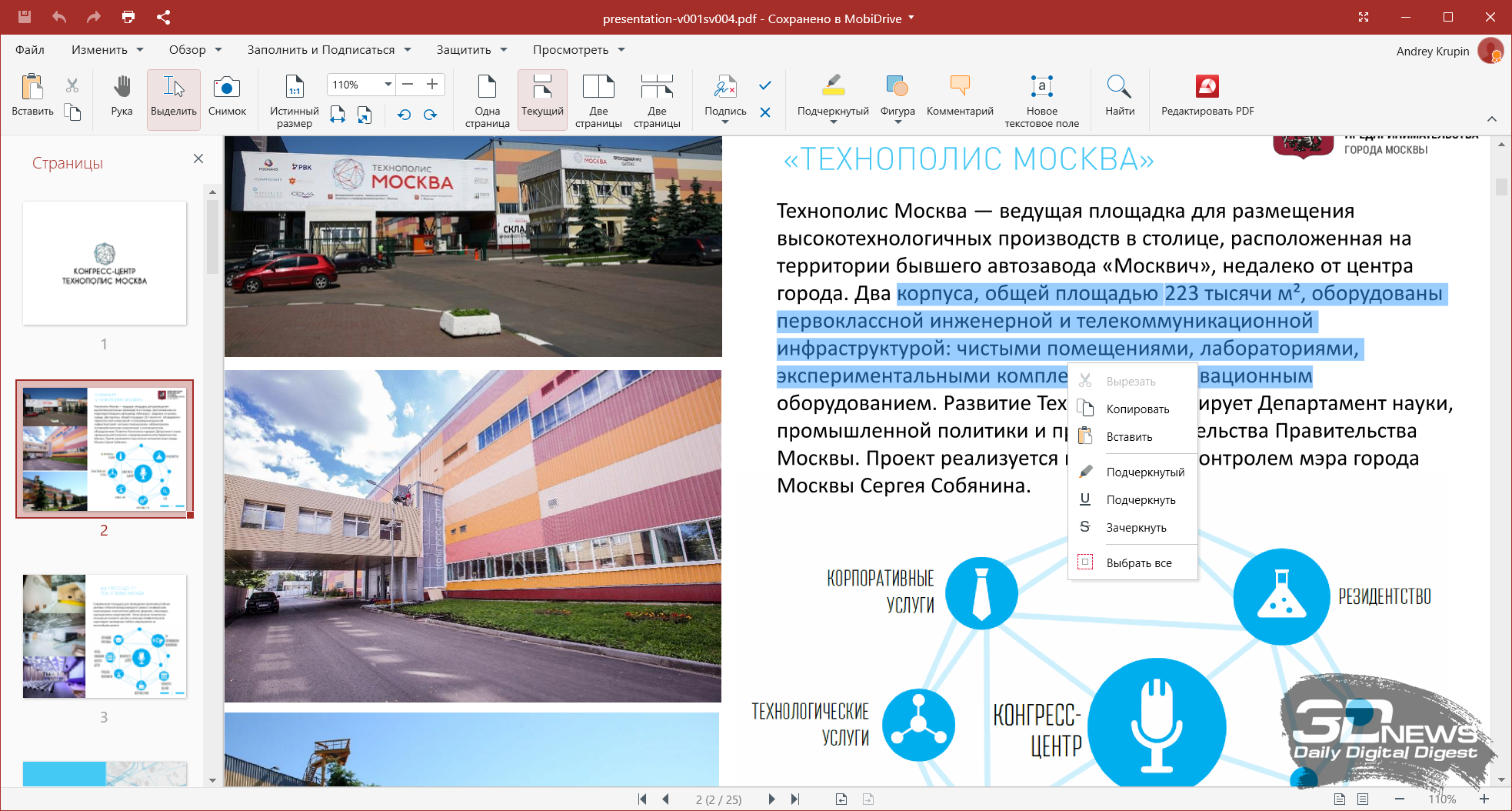1512x811 pixels.
Task: Click the Подпись signature tool
Action: tap(725, 95)
